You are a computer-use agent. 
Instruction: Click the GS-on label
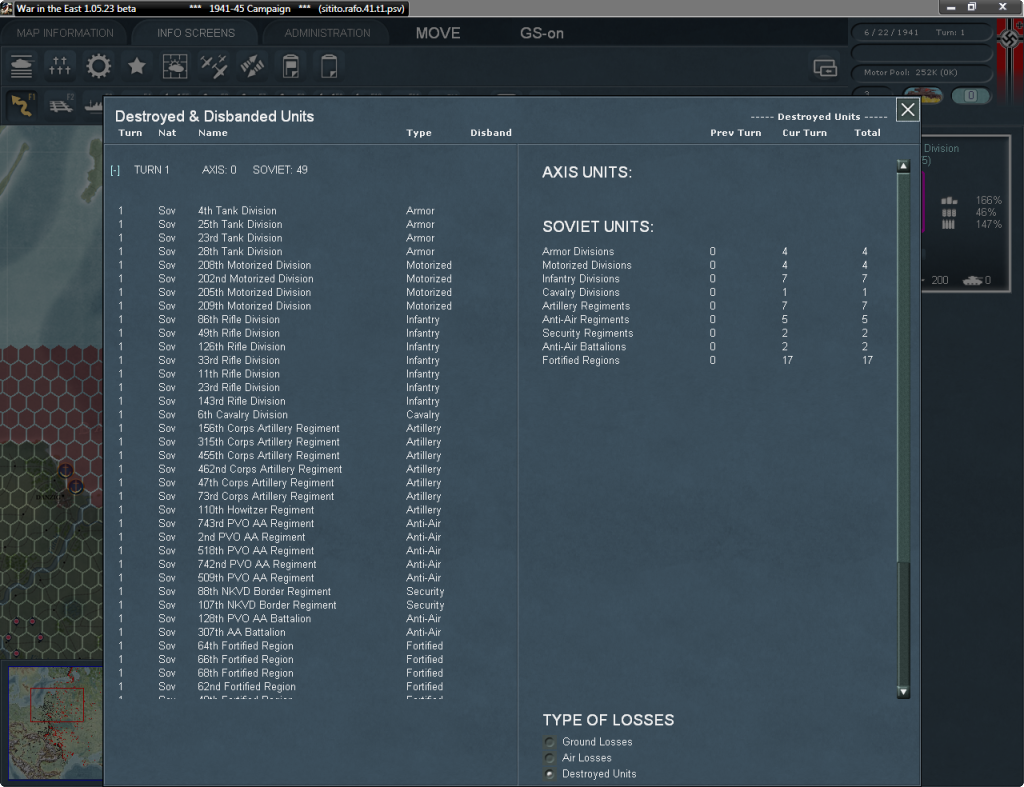click(x=541, y=33)
